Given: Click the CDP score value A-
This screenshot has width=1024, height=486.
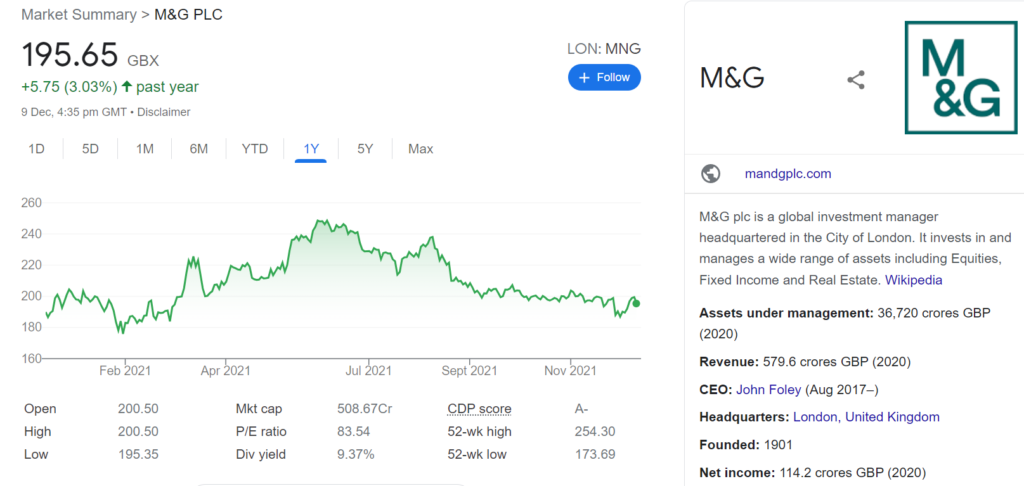Looking at the screenshot, I should point(581,409).
